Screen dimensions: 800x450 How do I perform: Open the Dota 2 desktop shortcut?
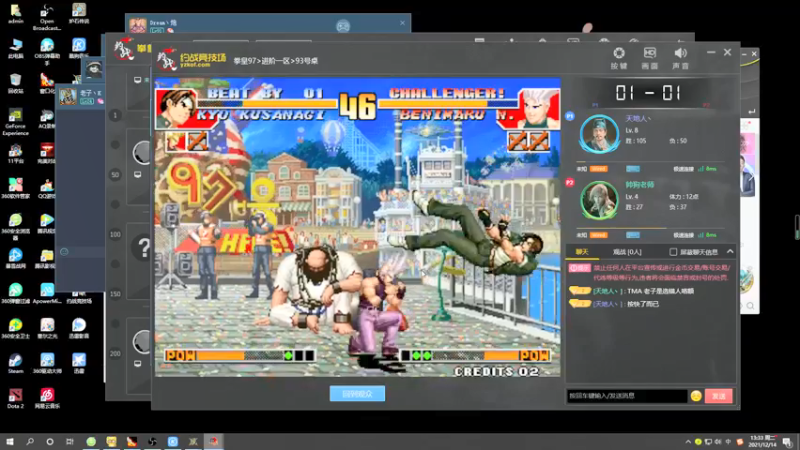pos(15,398)
